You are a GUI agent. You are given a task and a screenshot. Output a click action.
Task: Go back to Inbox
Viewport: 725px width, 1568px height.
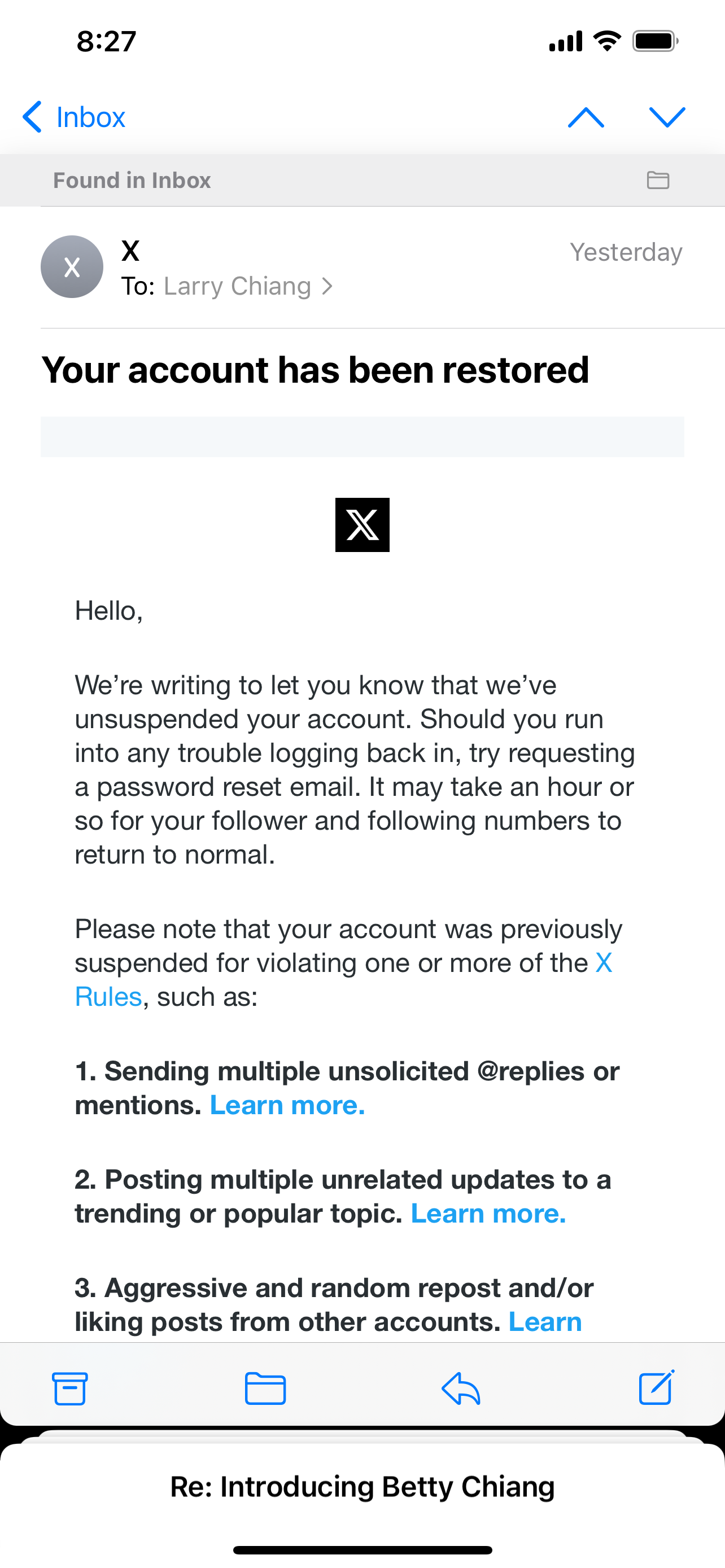[x=75, y=117]
